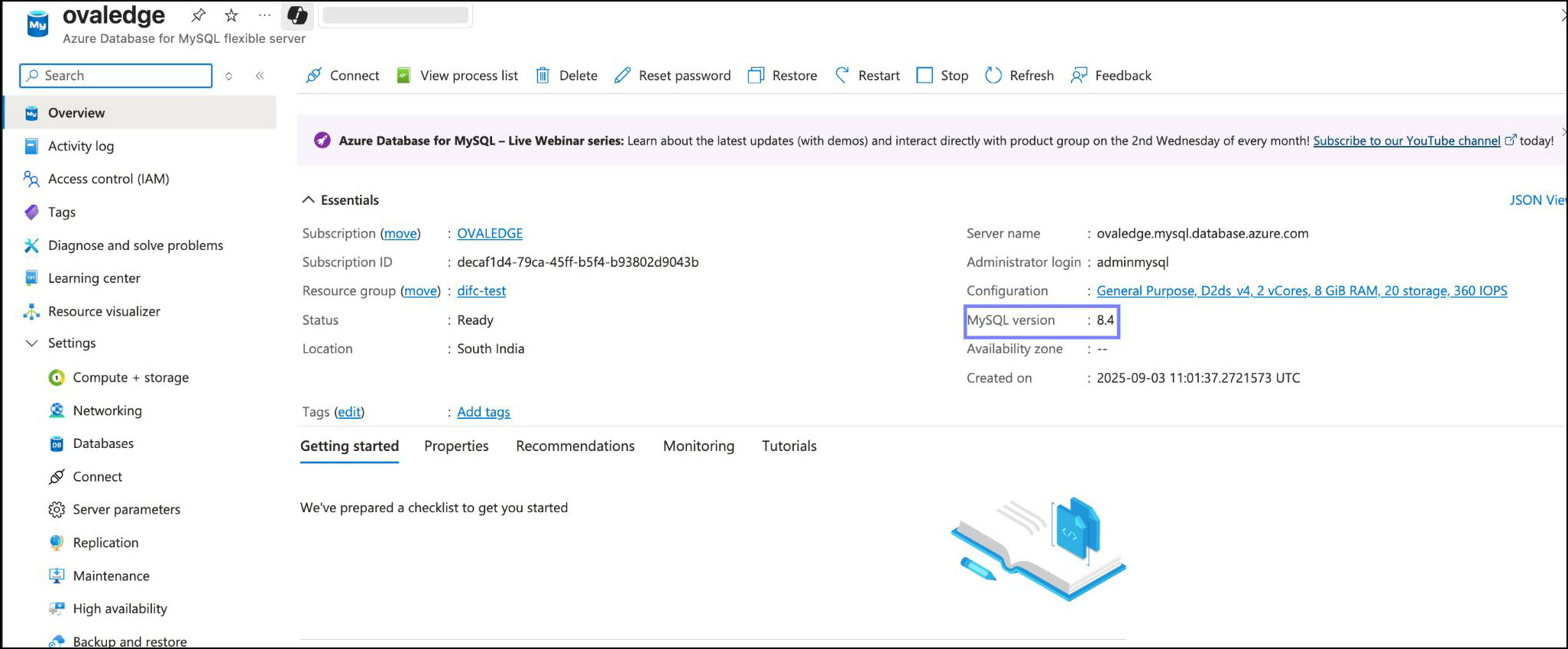Click the Created on timestamp value
1568x649 pixels.
[1198, 378]
